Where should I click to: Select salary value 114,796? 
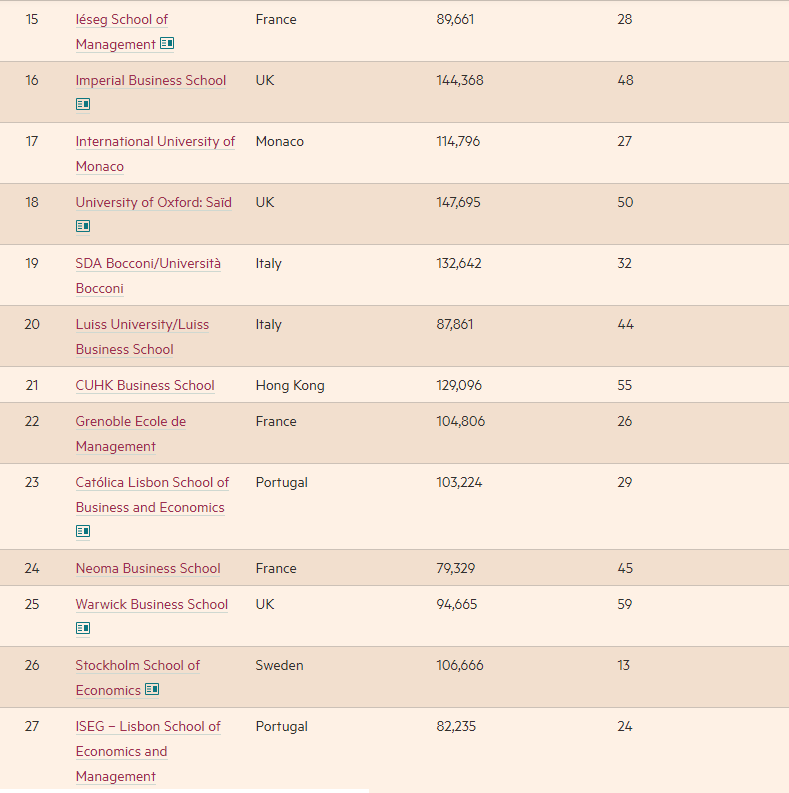tap(458, 141)
